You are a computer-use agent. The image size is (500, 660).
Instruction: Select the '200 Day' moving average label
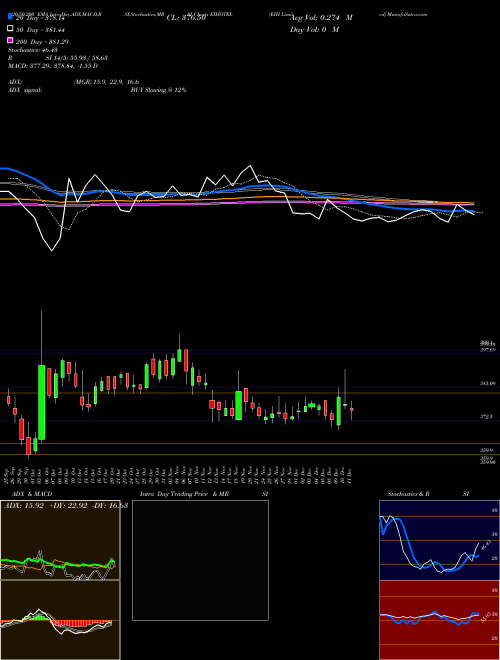pyautogui.click(x=43, y=42)
